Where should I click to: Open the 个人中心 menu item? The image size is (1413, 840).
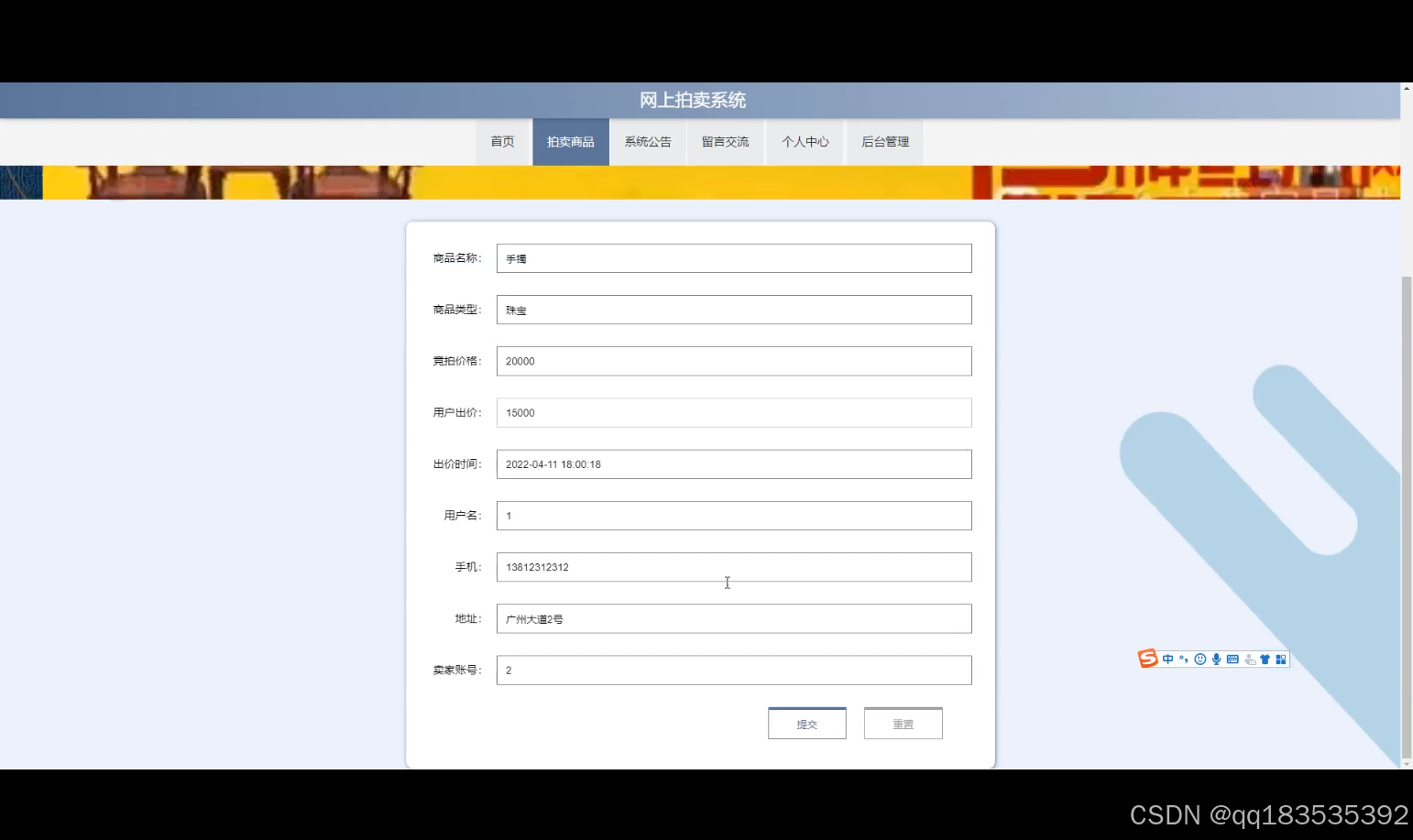(805, 142)
